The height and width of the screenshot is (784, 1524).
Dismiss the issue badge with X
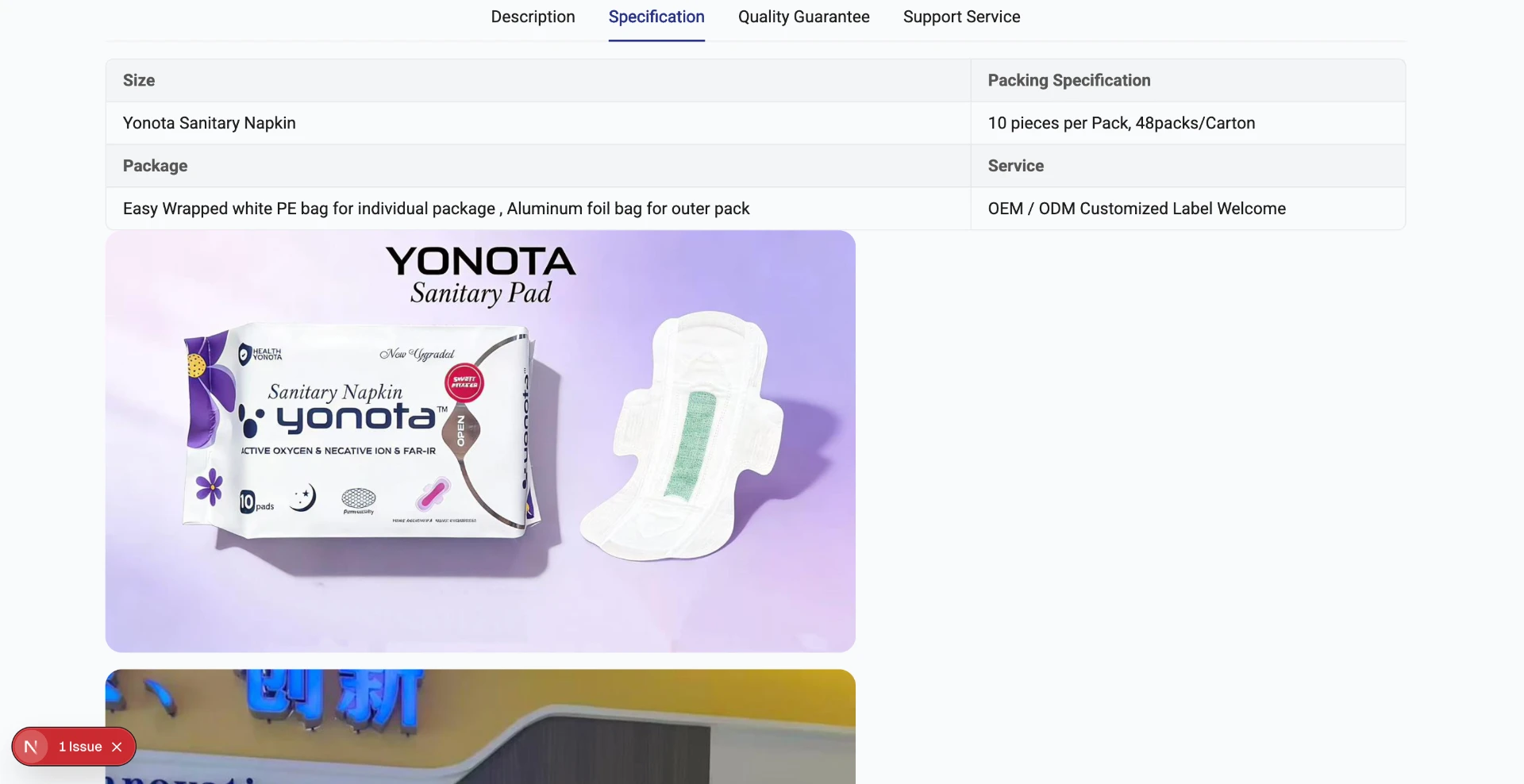click(117, 747)
